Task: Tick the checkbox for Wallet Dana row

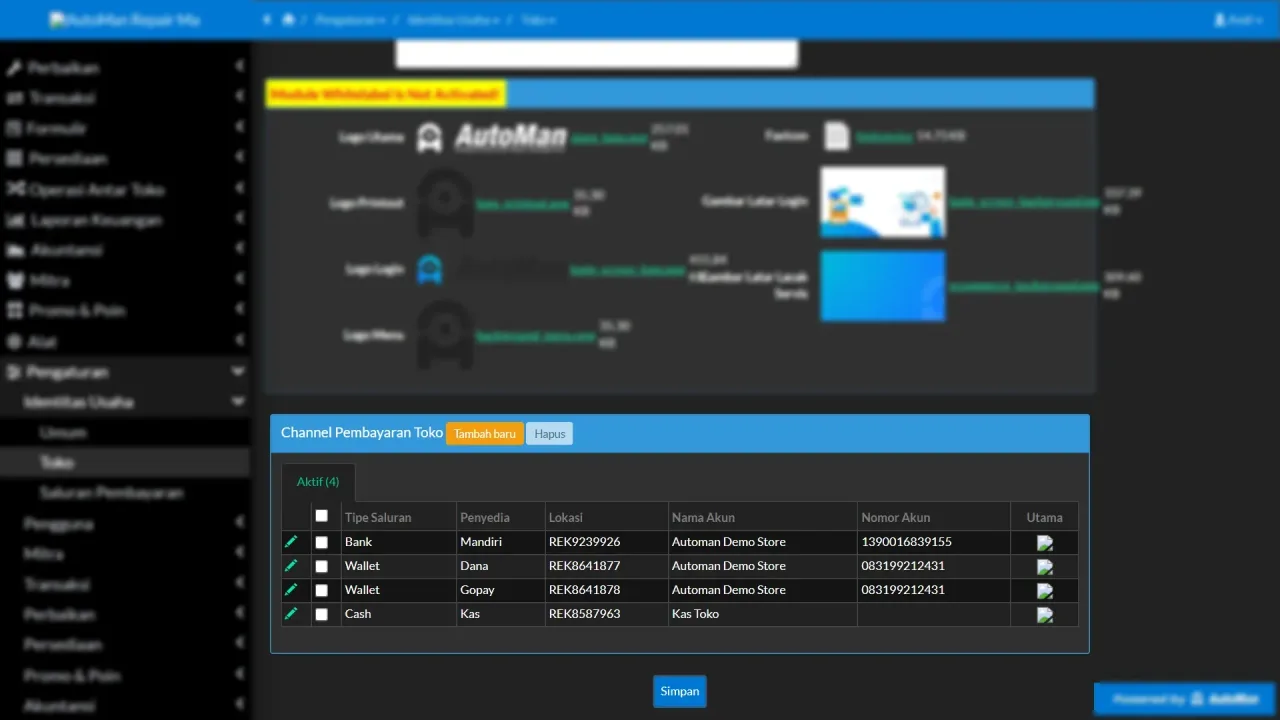Action: click(x=321, y=566)
